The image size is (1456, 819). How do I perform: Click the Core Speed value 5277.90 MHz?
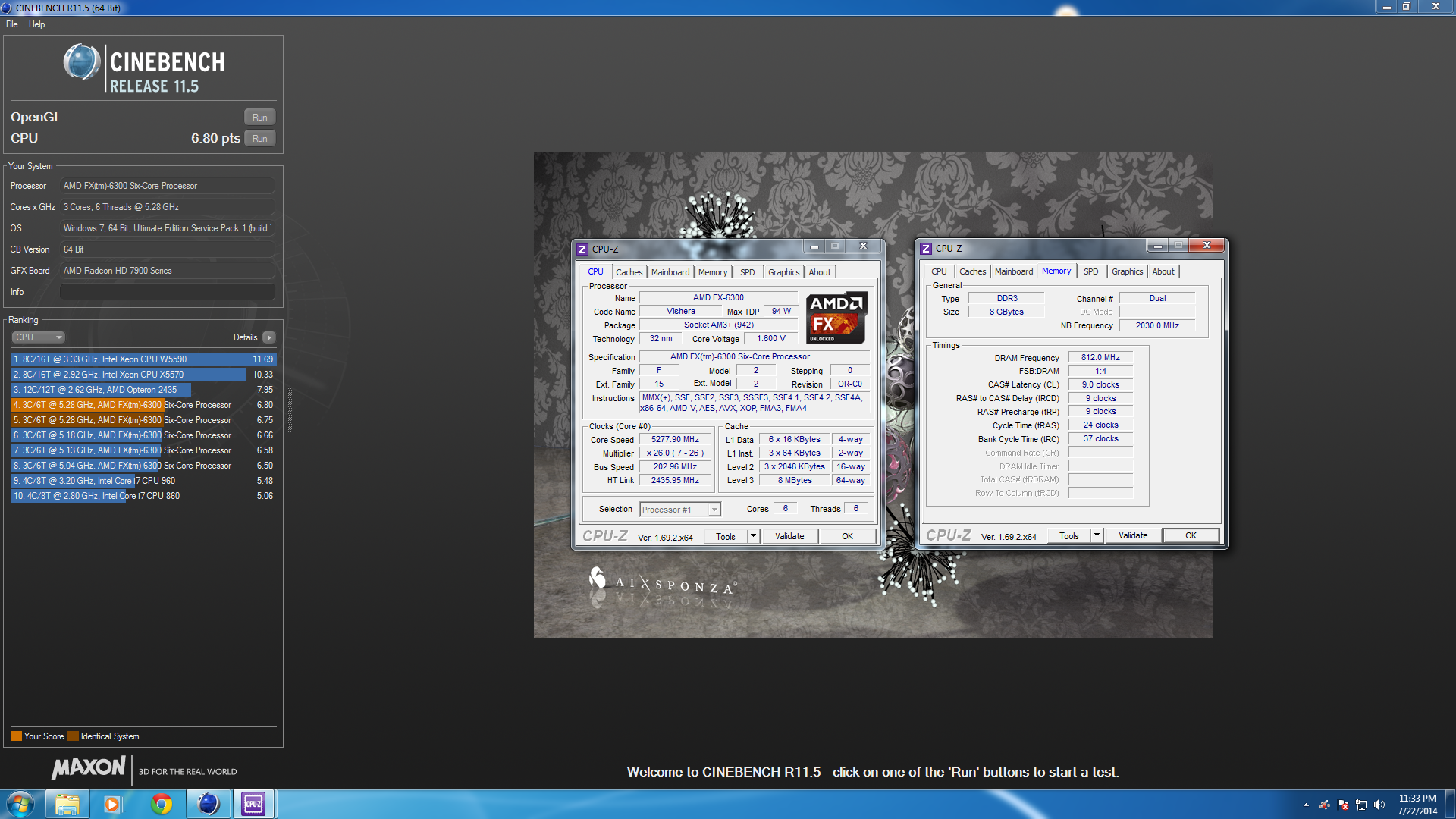coord(675,440)
